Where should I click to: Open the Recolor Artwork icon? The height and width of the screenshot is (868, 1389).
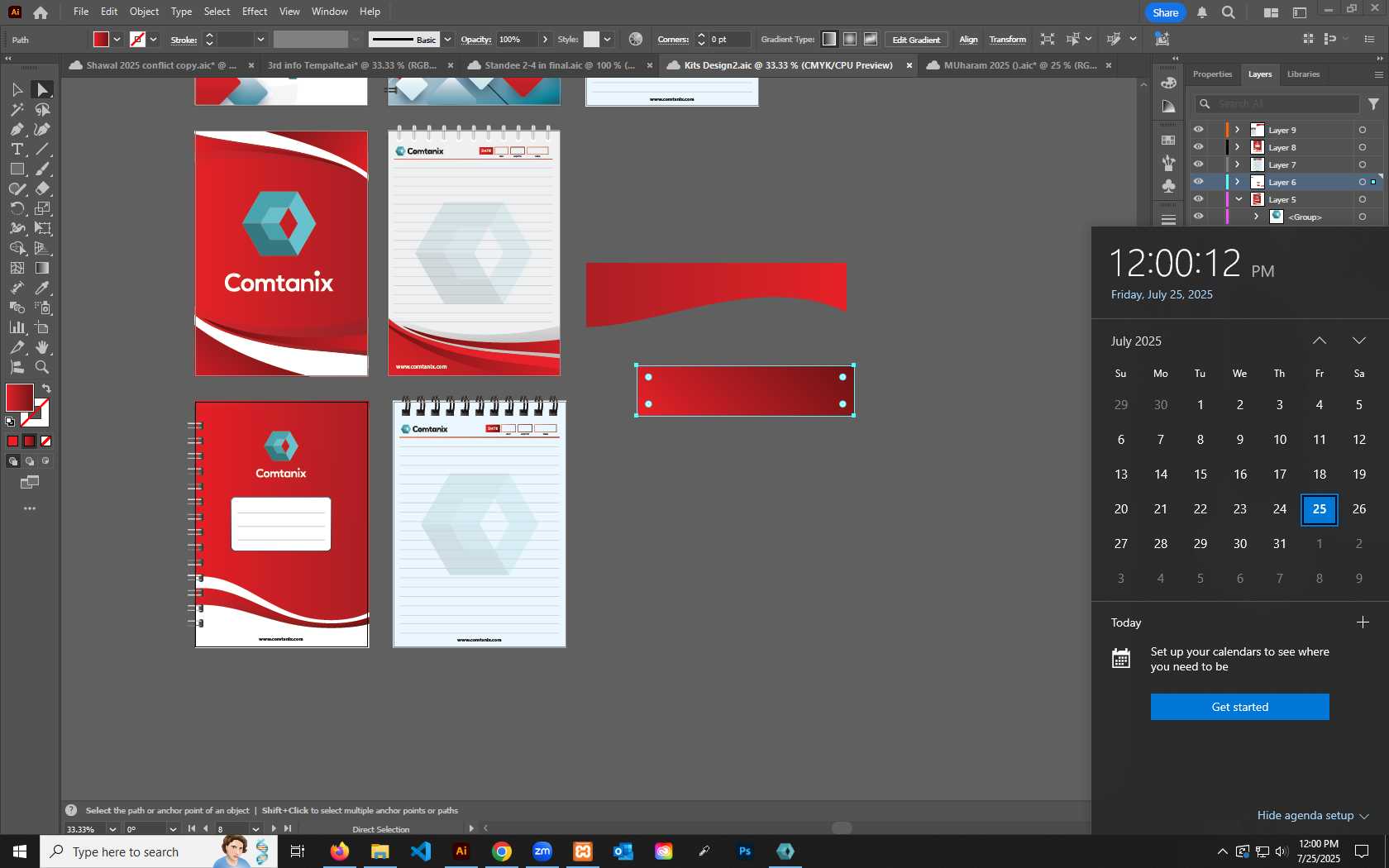(635, 39)
